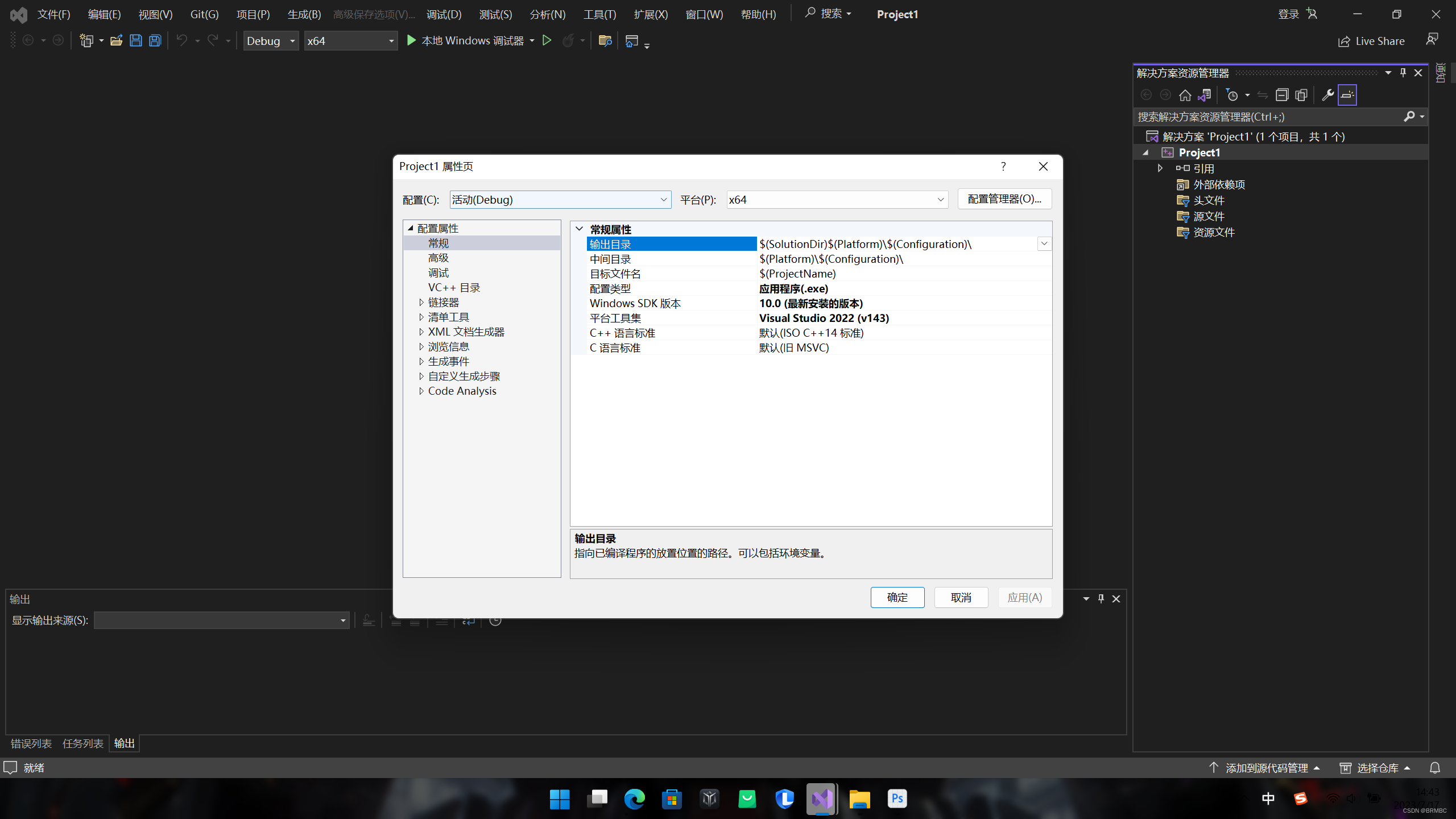Screen dimensions: 1456x819
Task: Open the x64 platform dropdown in toolbar
Action: 390,40
